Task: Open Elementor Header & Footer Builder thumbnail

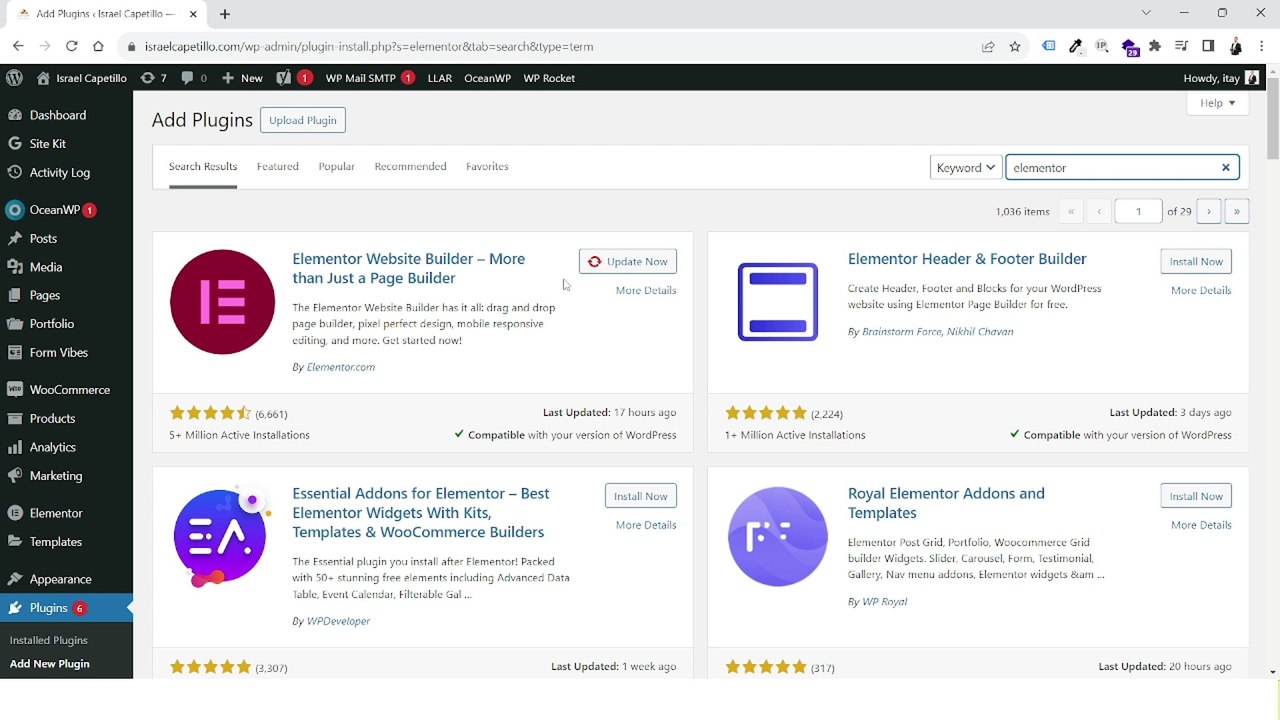Action: (778, 302)
